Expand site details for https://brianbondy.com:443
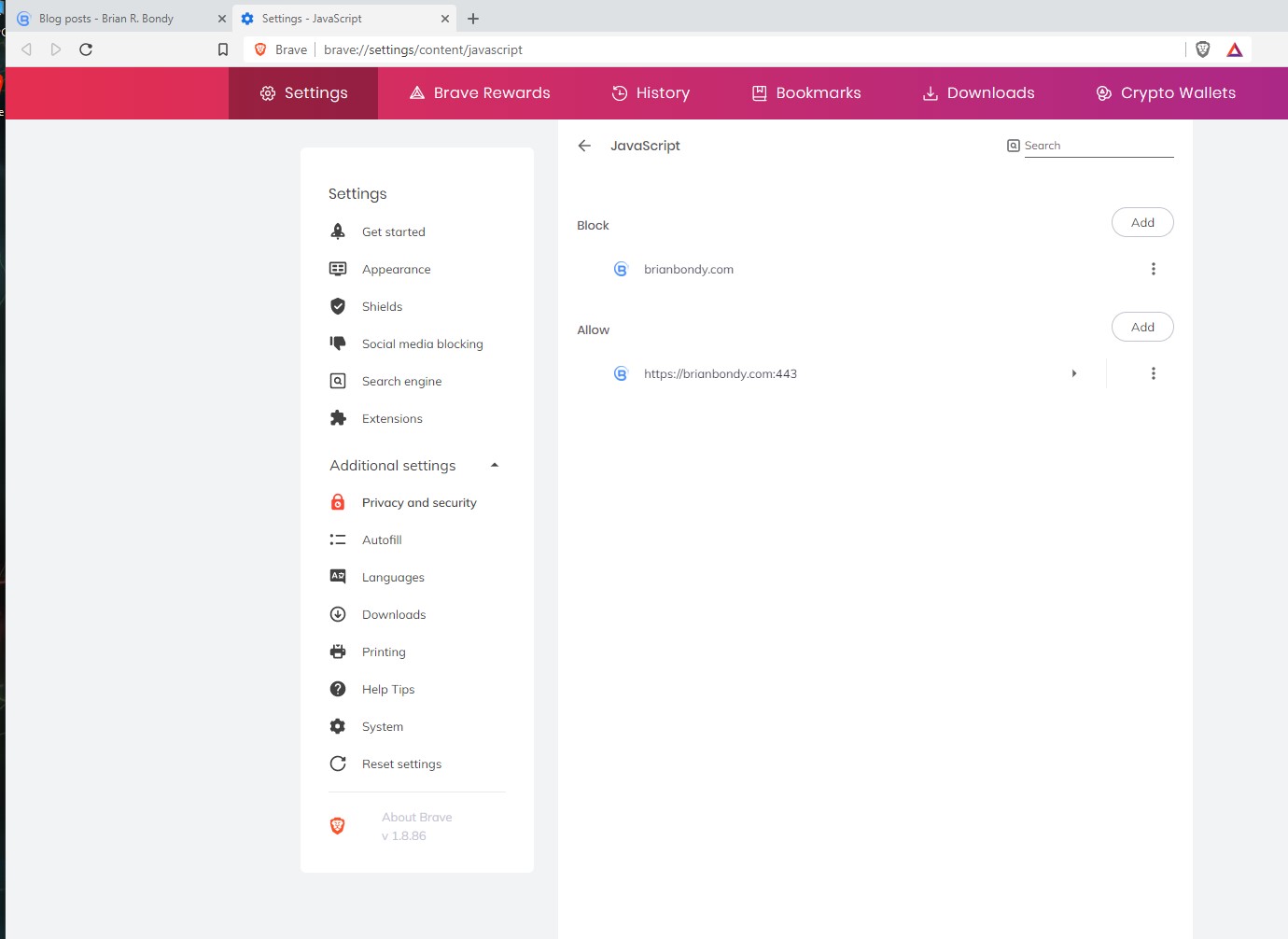This screenshot has height=939, width=1288. point(1074,373)
